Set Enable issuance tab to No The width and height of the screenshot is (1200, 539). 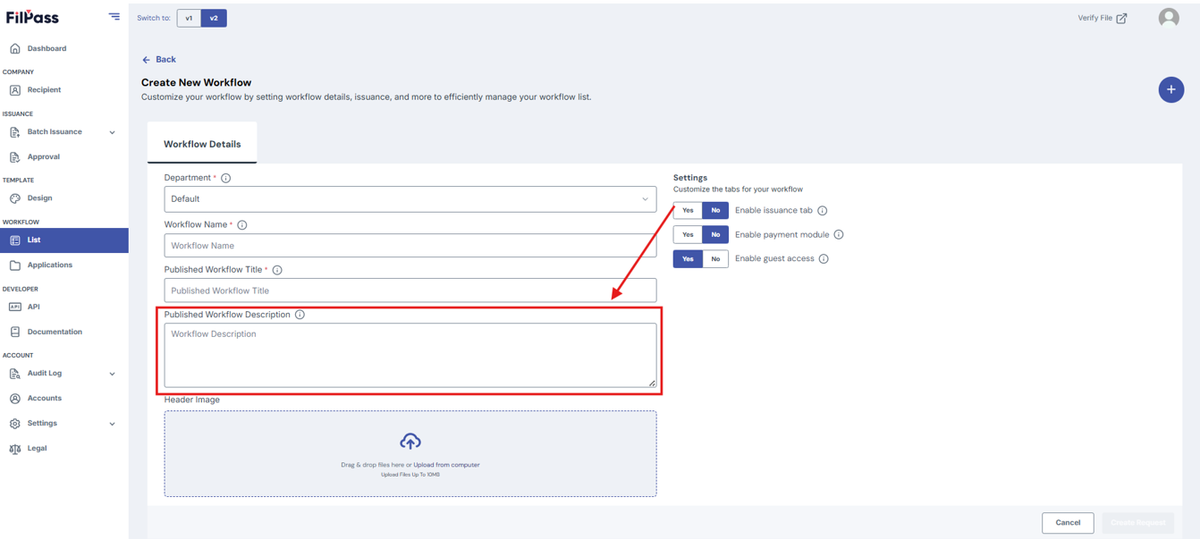(715, 211)
